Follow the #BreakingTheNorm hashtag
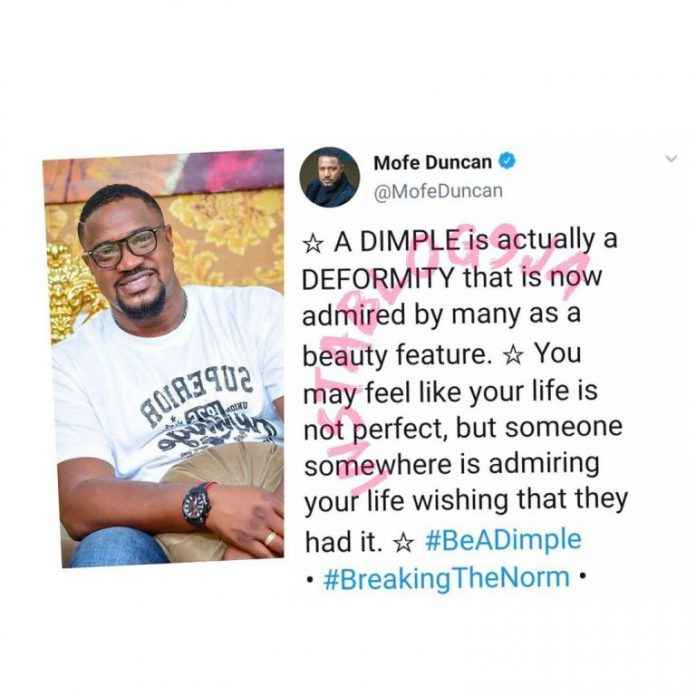 point(447,578)
